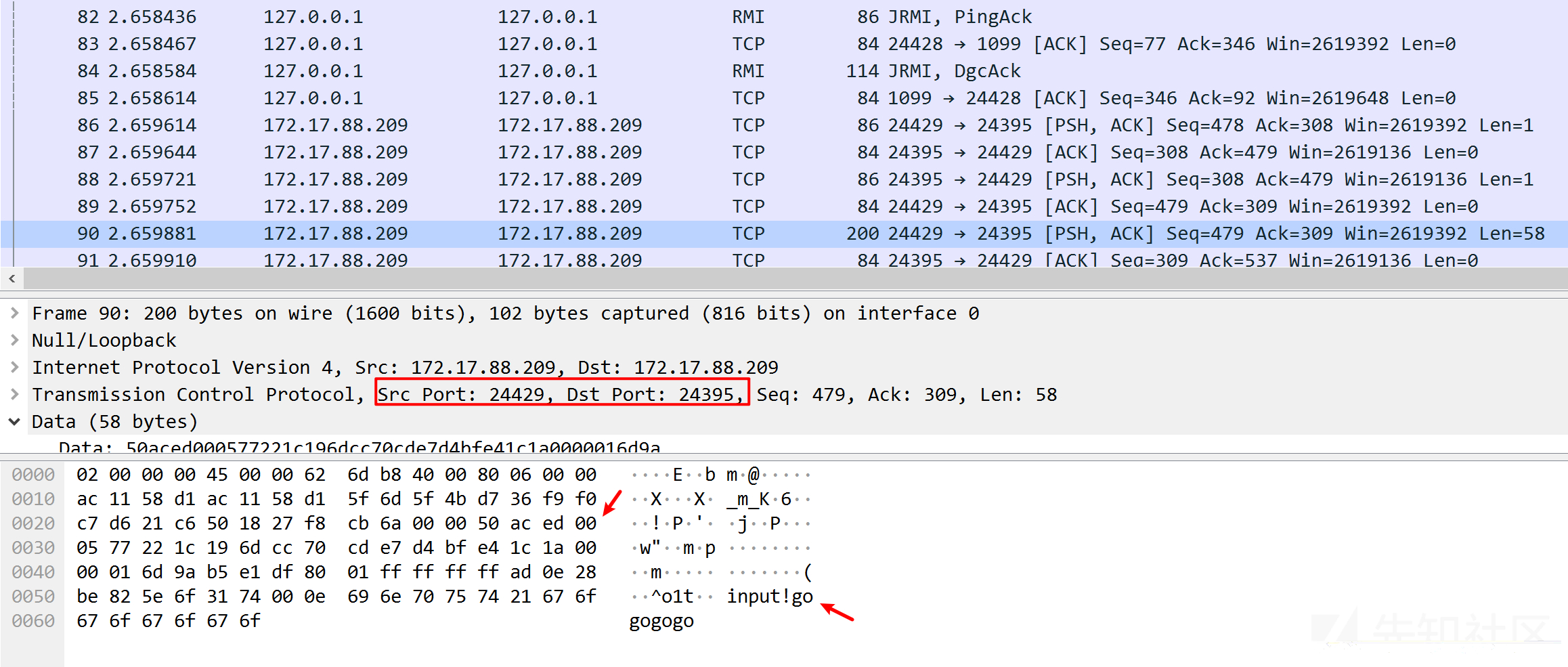Select packet 89 ACK Seq=479 Ack=309 row

[784, 206]
